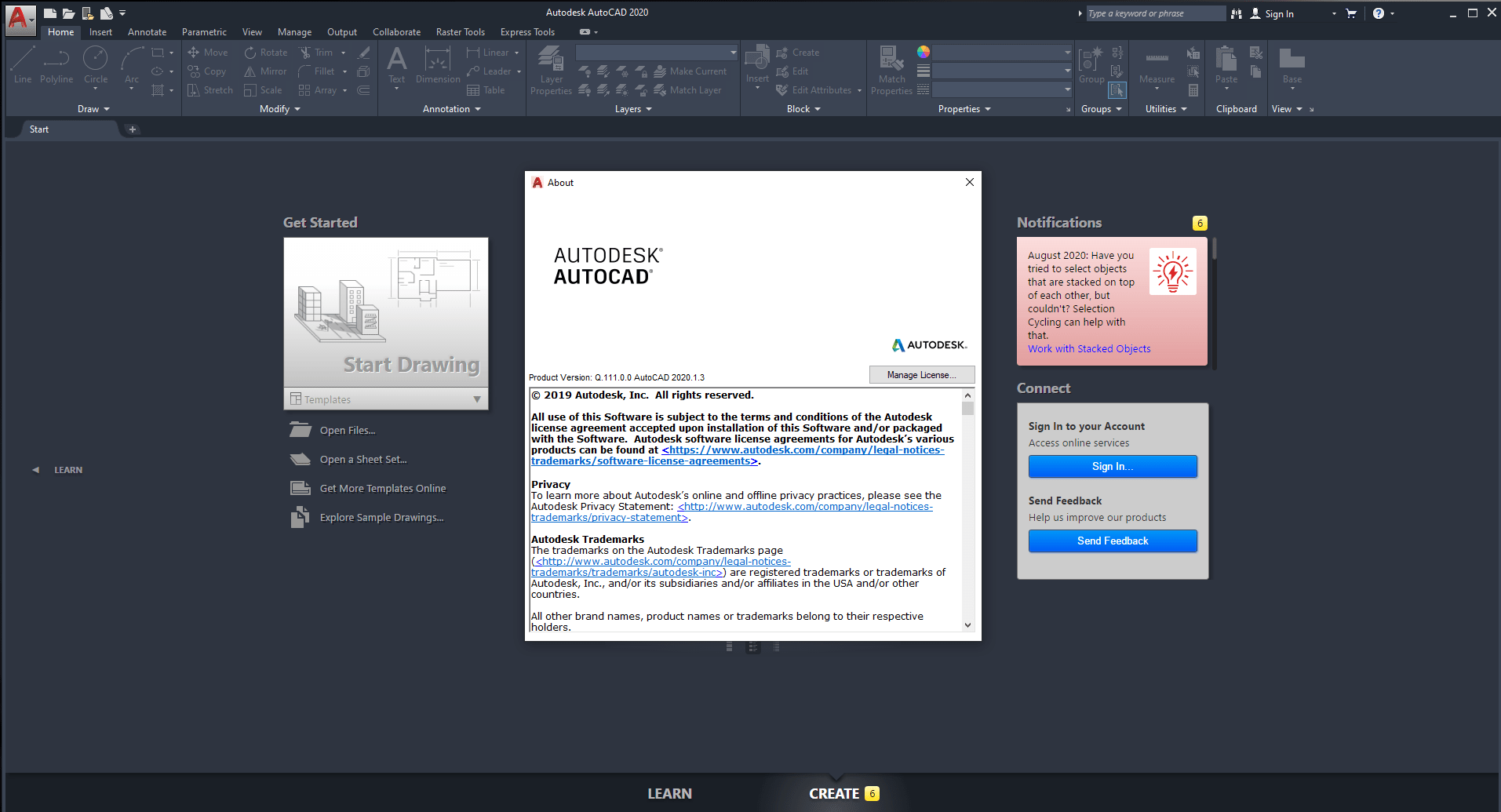1501x812 pixels.
Task: Switch to the Express Tools tab
Action: coord(527,32)
